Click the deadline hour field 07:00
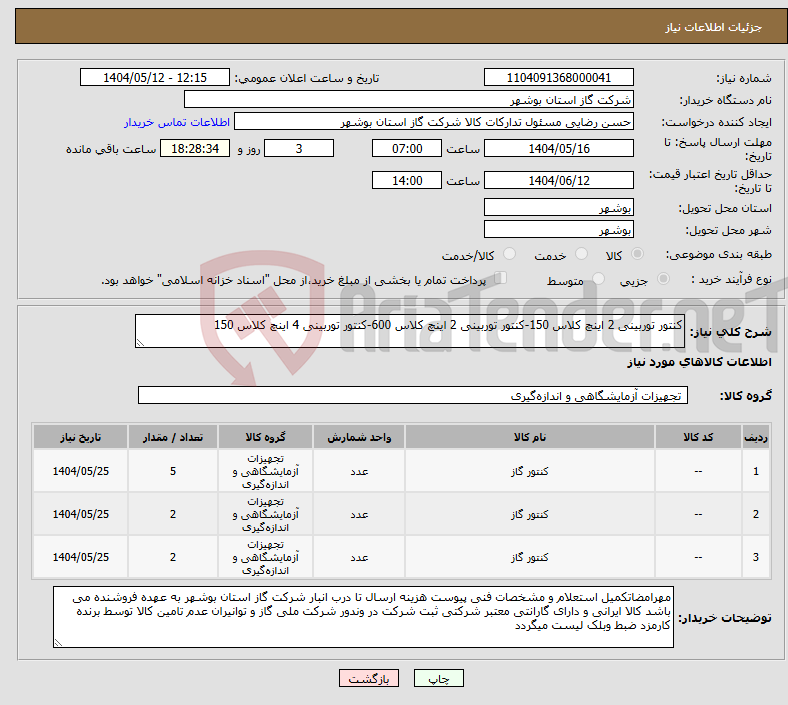788x705 pixels. tap(407, 148)
